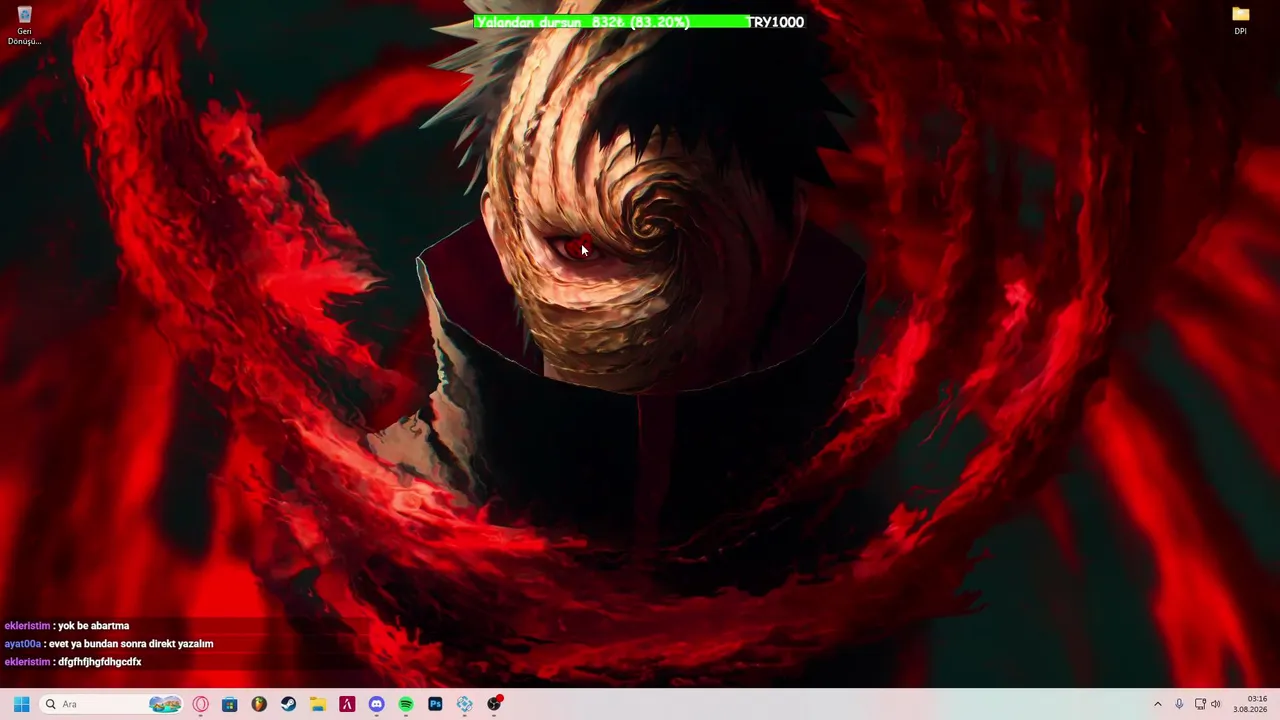Show hidden system tray icons

pos(1158,704)
